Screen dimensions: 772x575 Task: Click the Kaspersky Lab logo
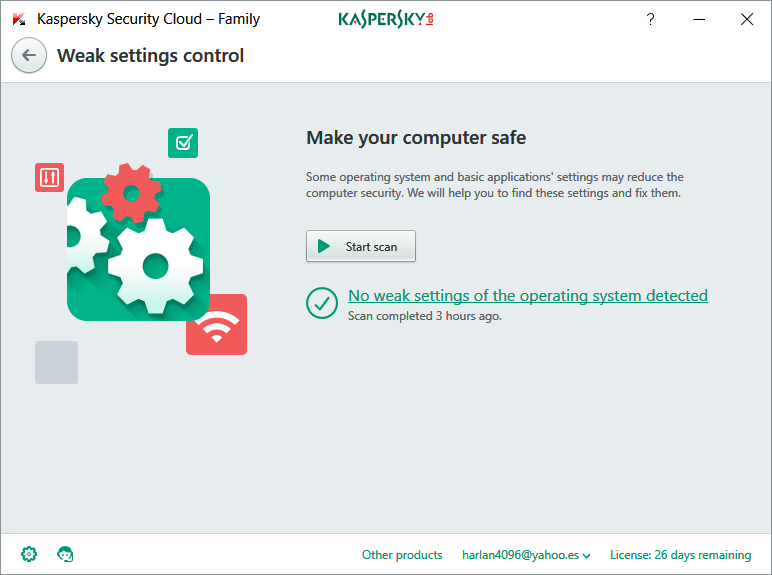point(386,19)
